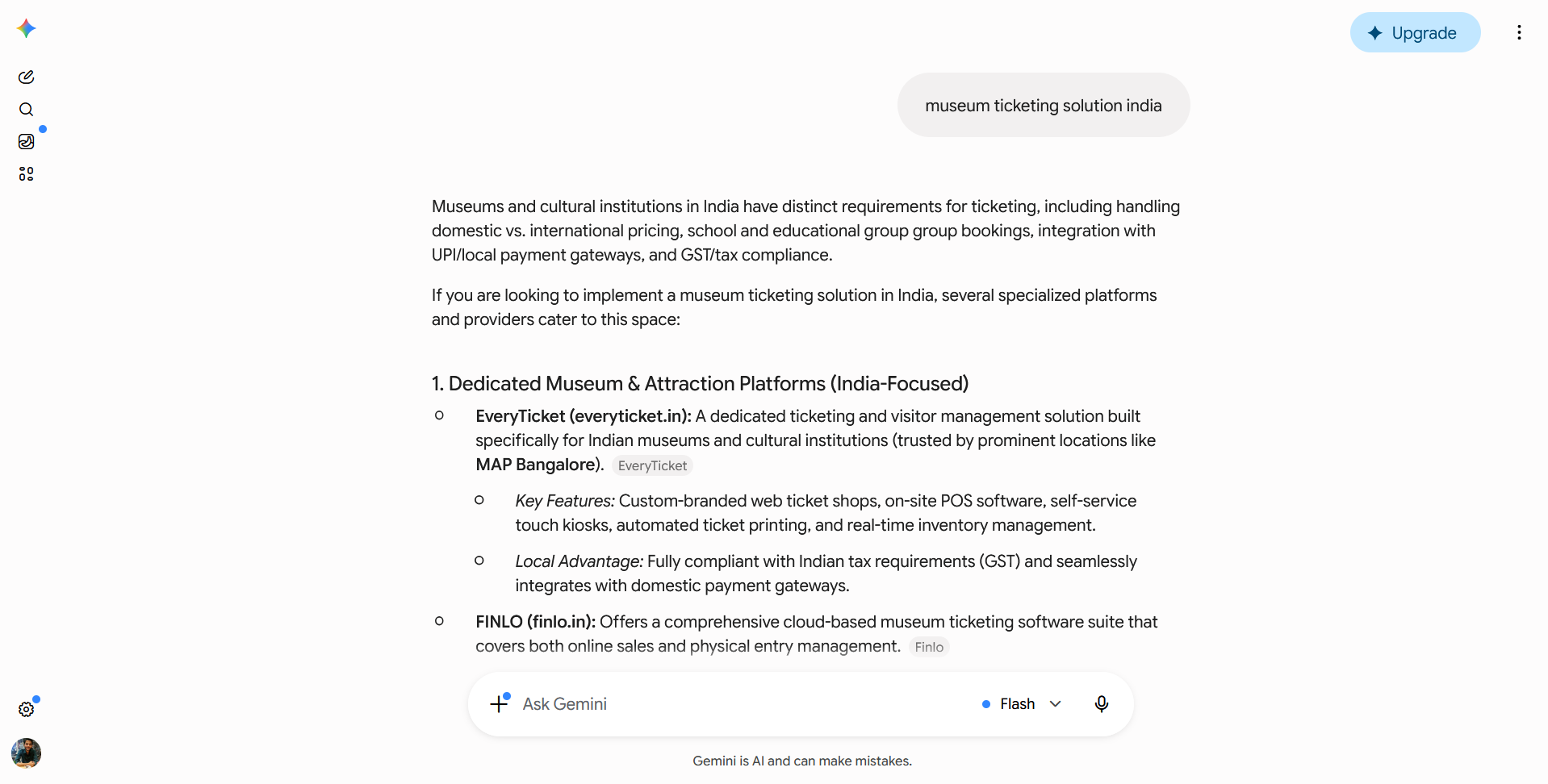This screenshot has width=1548, height=784.
Task: Start a new chat with pencil icon
Action: (x=26, y=77)
